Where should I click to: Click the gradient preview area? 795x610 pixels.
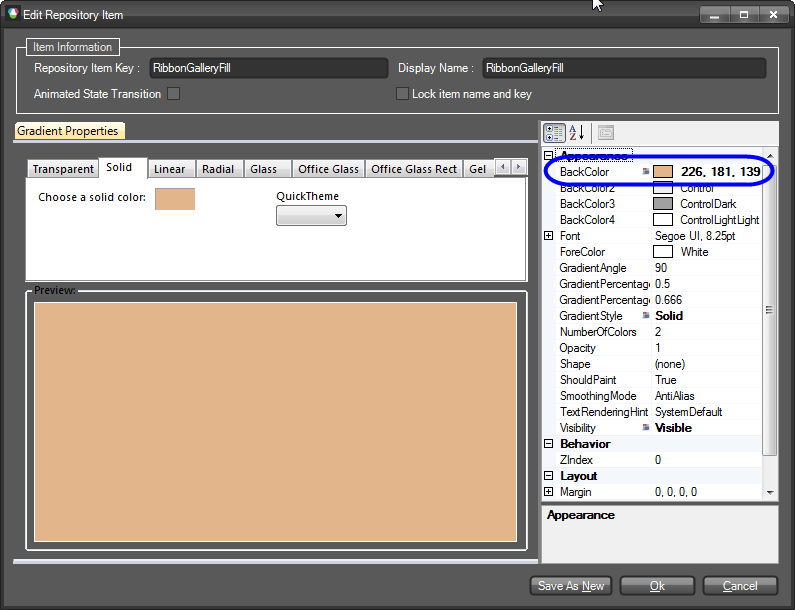pyautogui.click(x=276, y=422)
